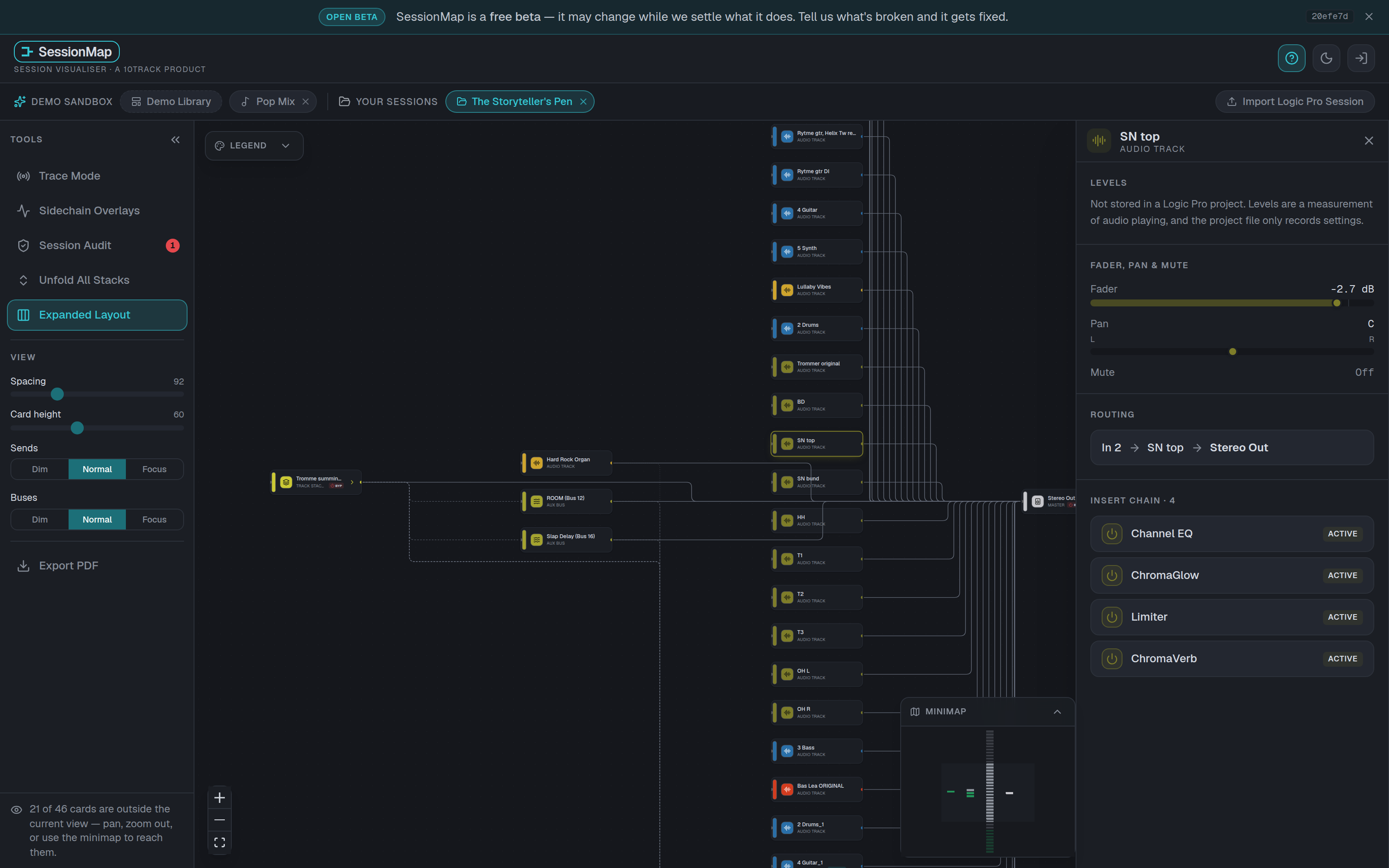This screenshot has height=868, width=1389.
Task: Set Sends to Focus
Action: point(155,470)
